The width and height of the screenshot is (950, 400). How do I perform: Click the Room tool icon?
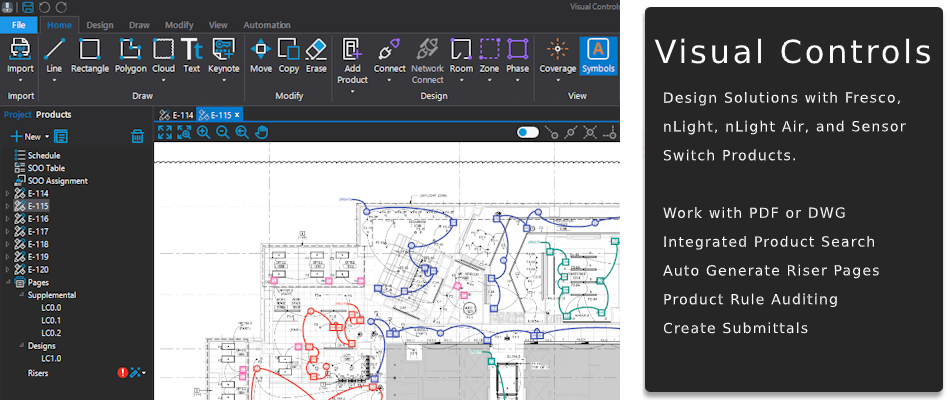pos(461,48)
